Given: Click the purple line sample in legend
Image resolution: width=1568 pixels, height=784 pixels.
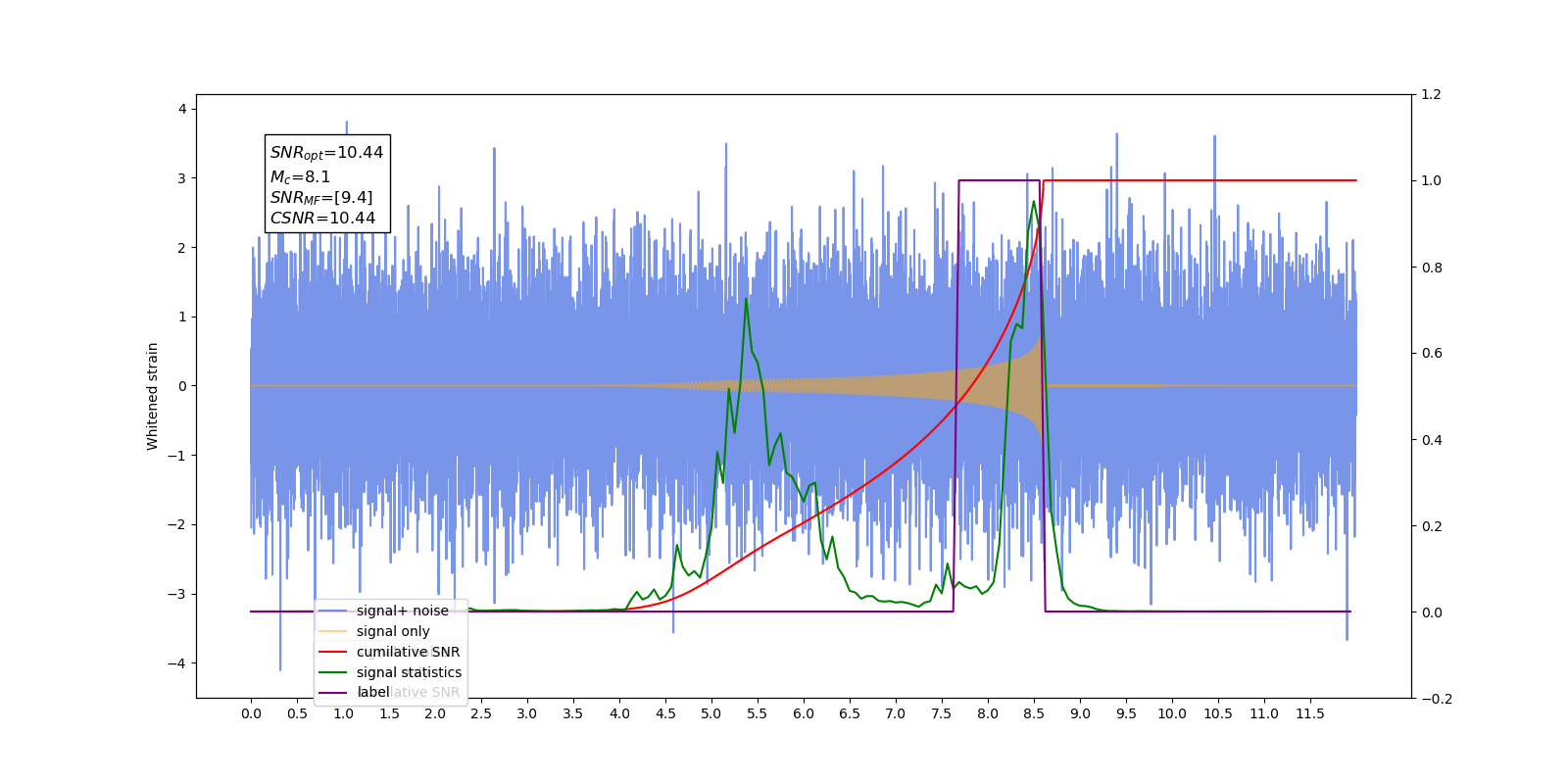Looking at the screenshot, I should click(333, 693).
